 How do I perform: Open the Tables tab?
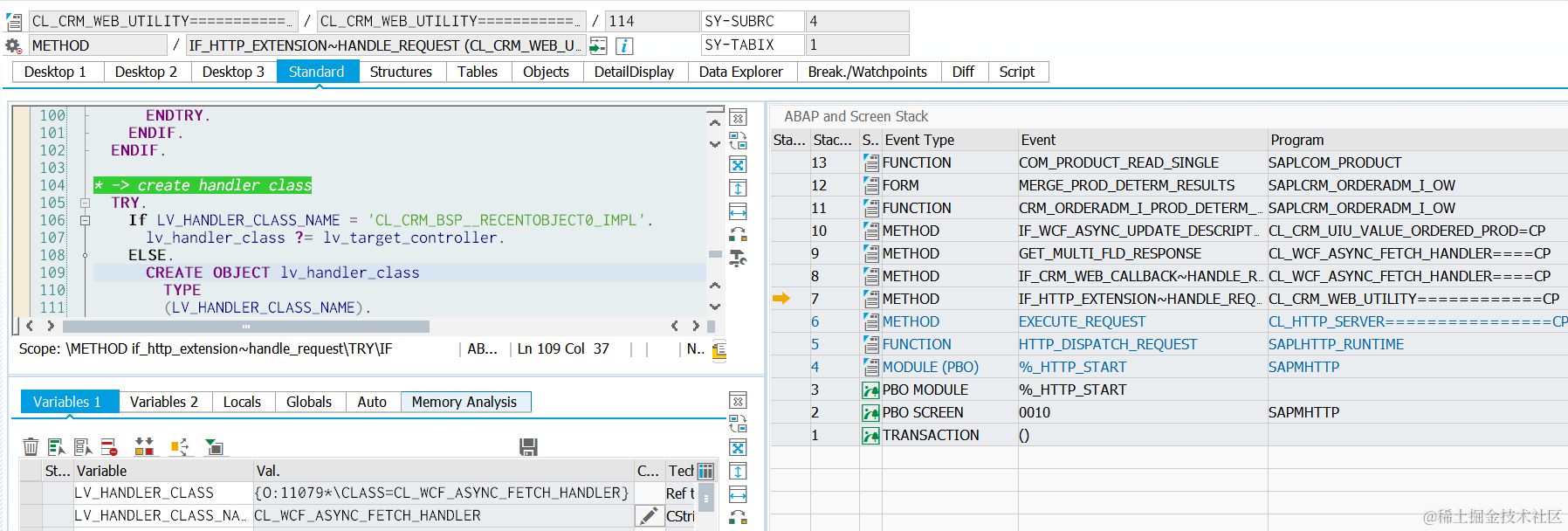(x=478, y=72)
